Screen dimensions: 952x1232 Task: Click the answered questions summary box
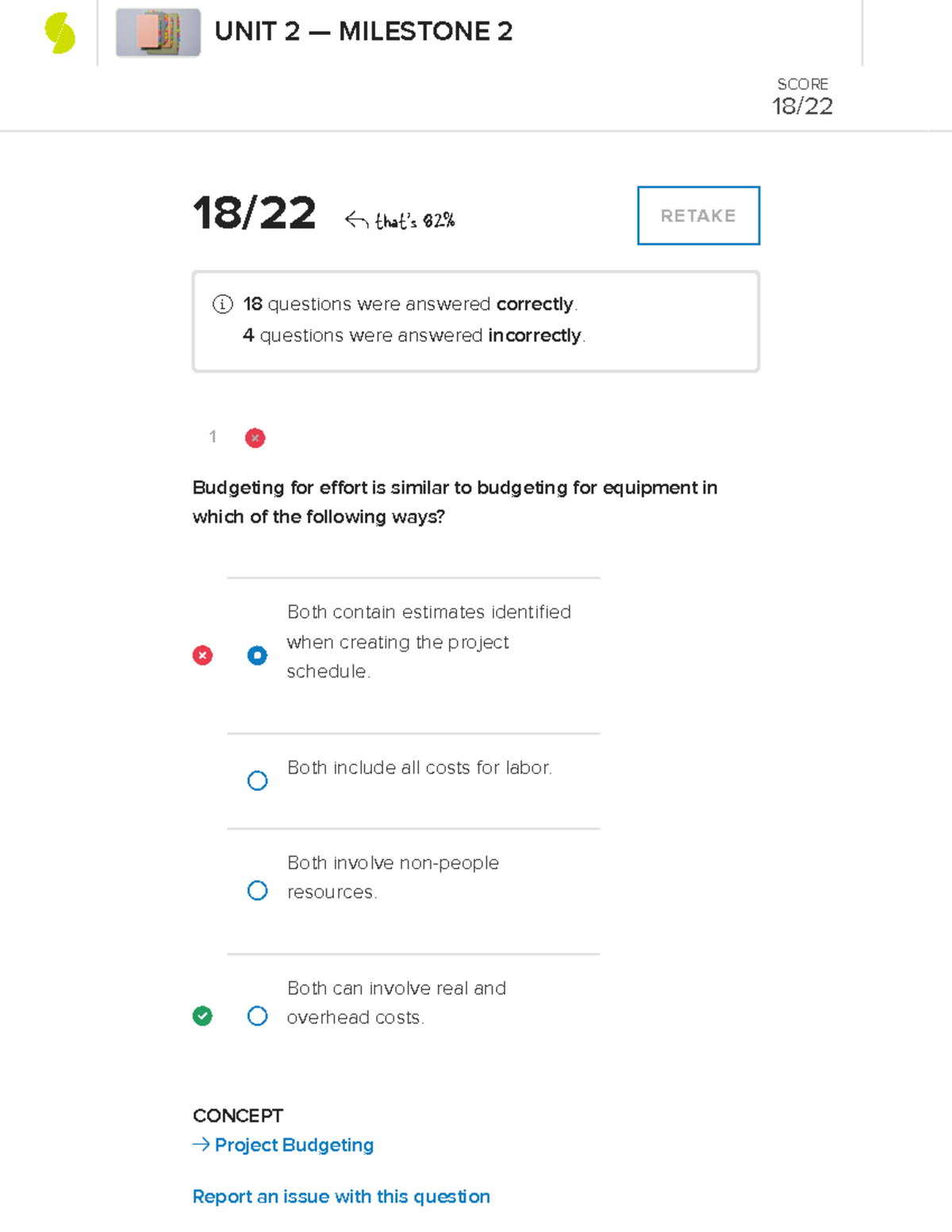475,320
